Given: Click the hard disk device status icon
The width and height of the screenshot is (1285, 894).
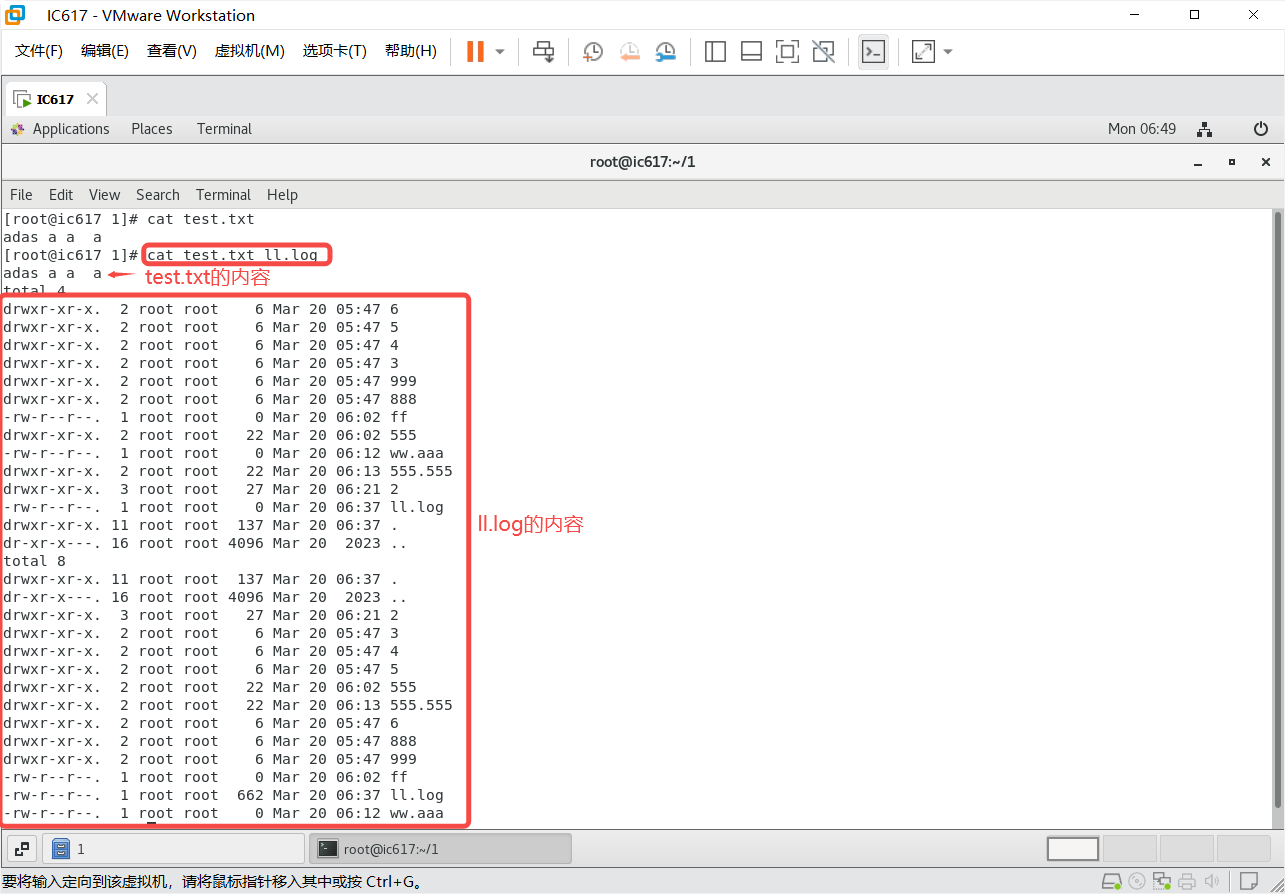Looking at the screenshot, I should 1111,882.
